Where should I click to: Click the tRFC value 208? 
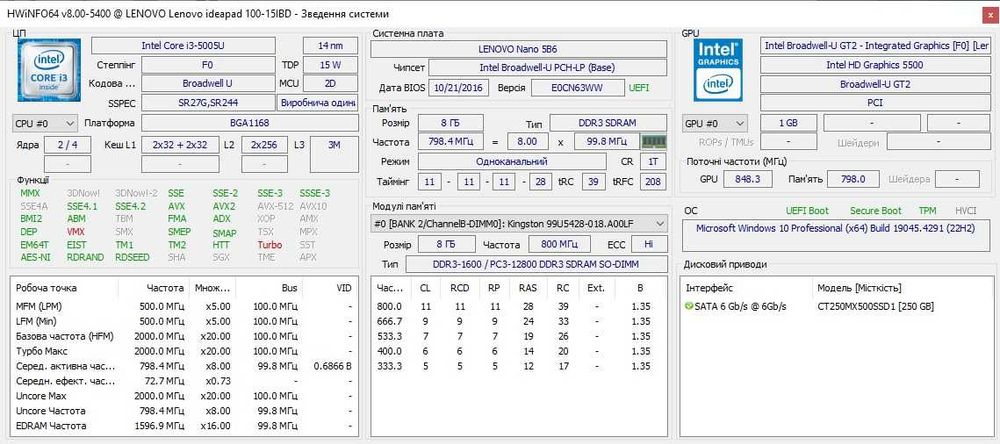[x=651, y=182]
